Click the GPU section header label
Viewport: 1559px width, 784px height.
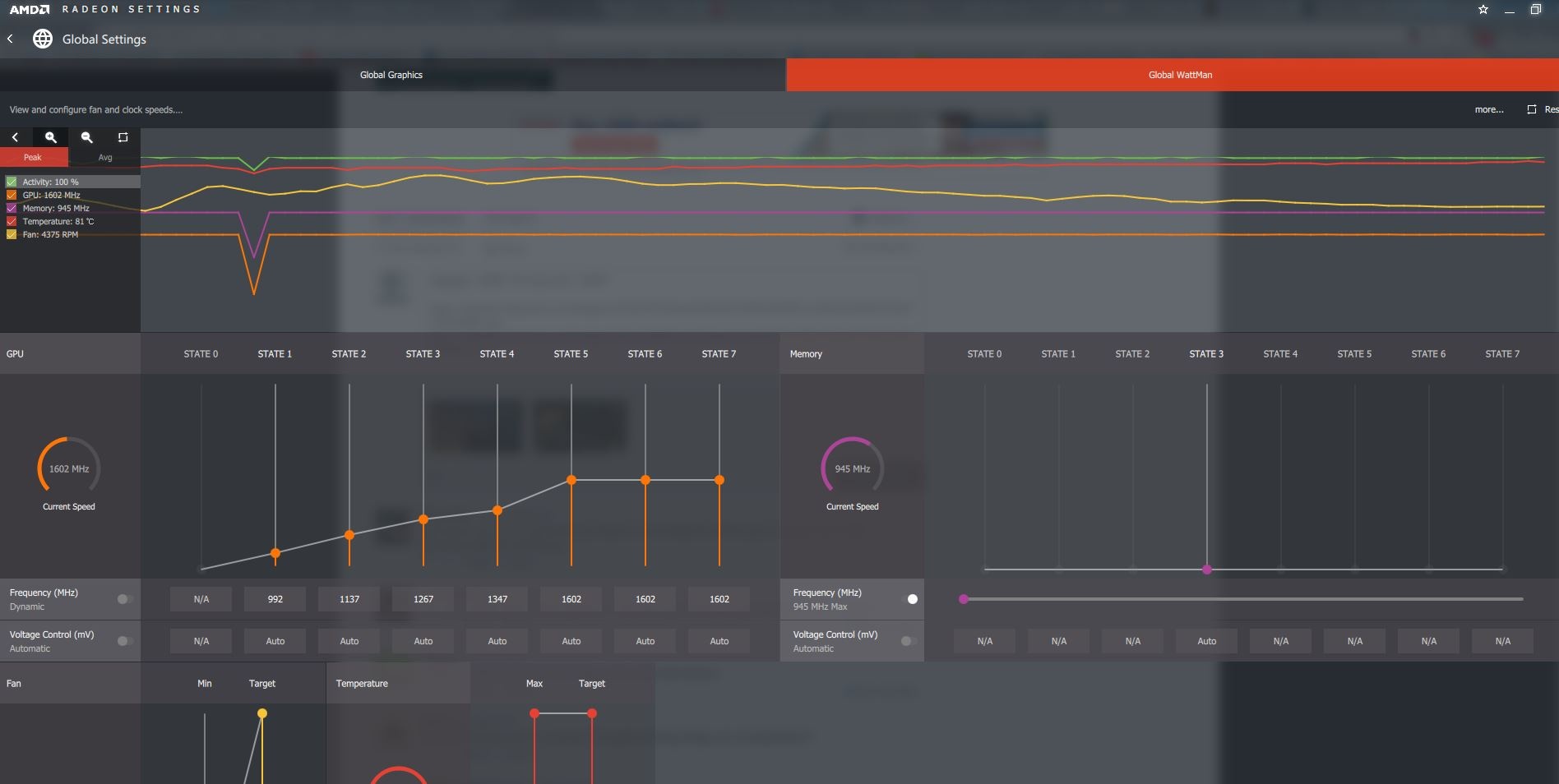pyautogui.click(x=15, y=354)
